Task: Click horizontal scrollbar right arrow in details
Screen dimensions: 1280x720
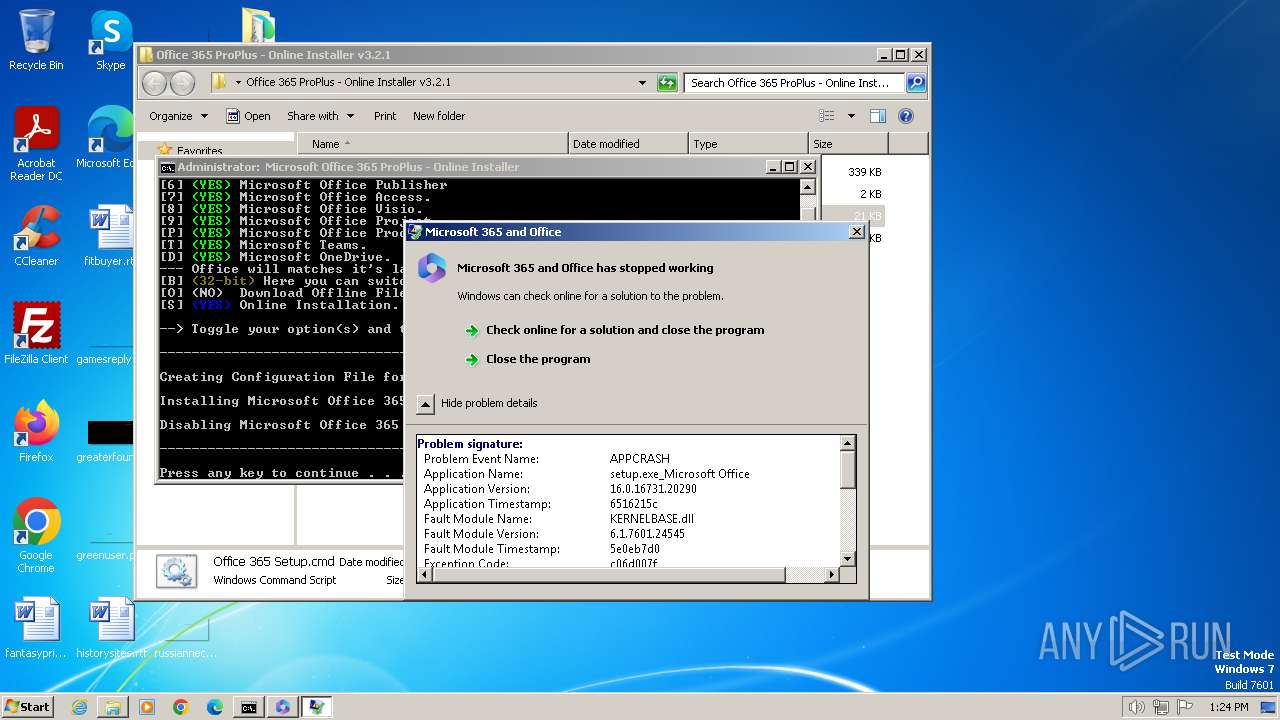Action: pos(832,574)
